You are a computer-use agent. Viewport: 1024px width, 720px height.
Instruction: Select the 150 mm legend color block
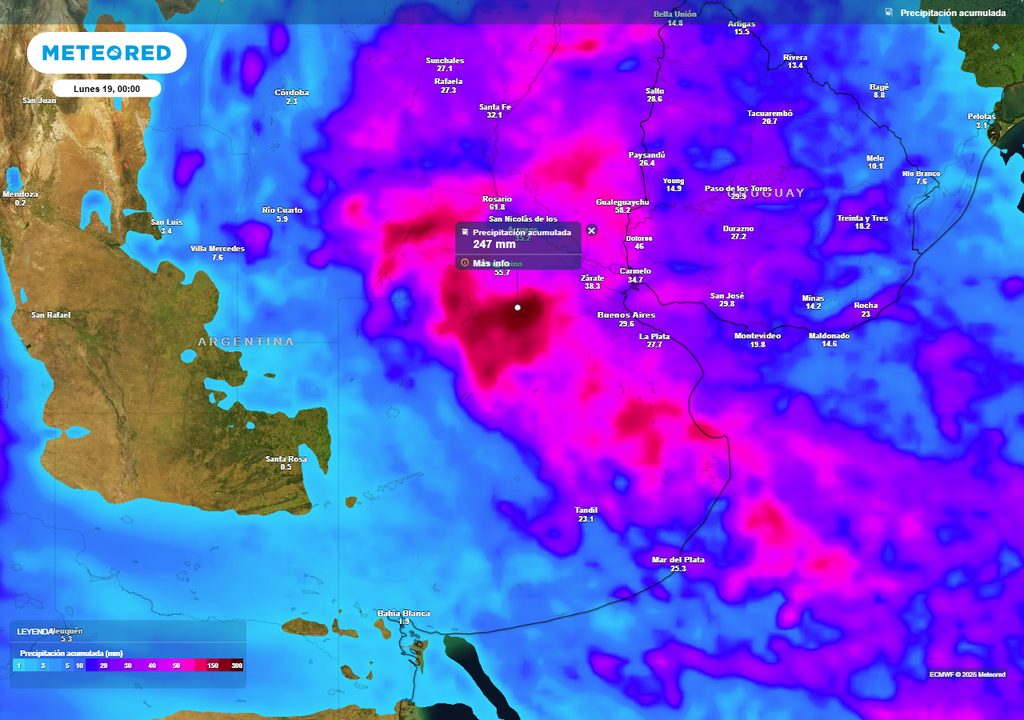click(x=213, y=665)
